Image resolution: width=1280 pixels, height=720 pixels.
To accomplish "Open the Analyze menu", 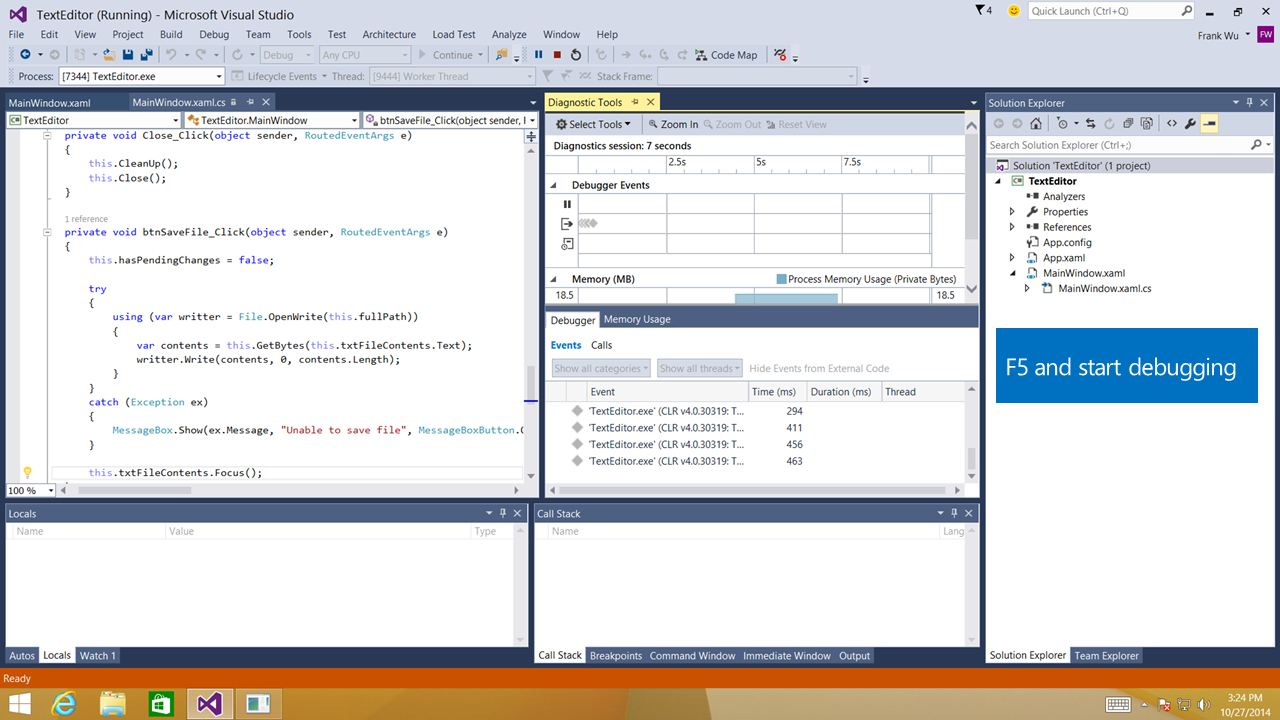I will point(509,34).
